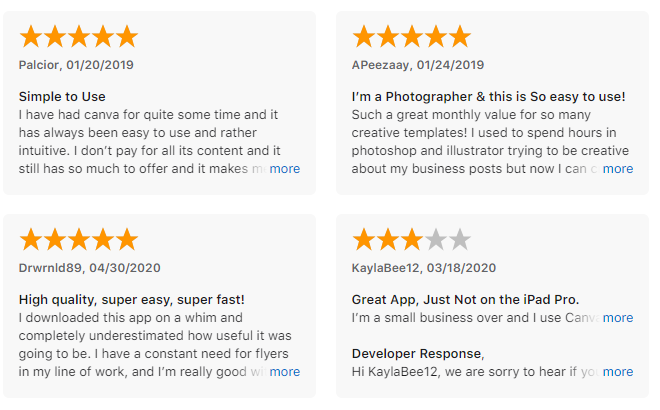Click the Palcior, 01/20/2019 author line
The image size is (660, 410).
[76, 65]
